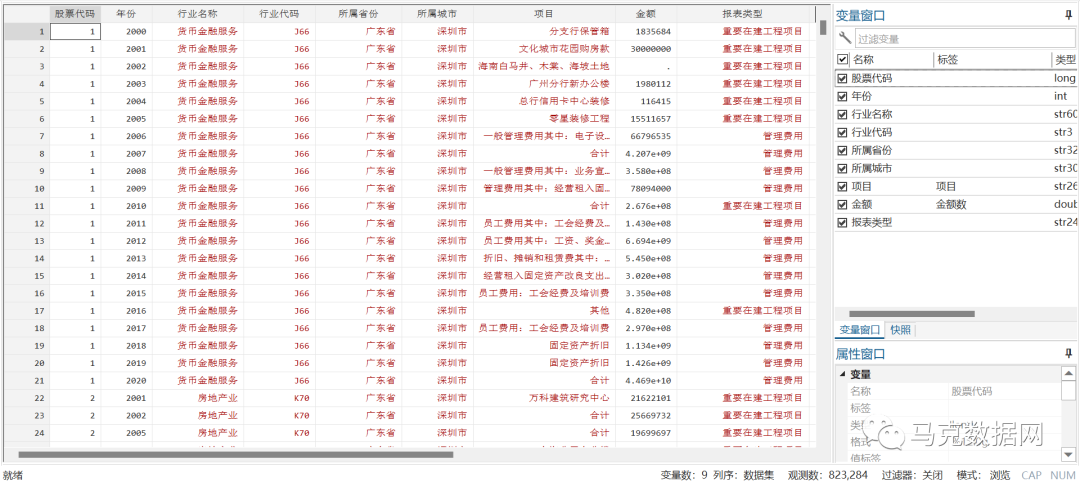Click the 名称 property value 股票代码 in properties window
This screenshot has height=482, width=1080.
pos(971,391)
